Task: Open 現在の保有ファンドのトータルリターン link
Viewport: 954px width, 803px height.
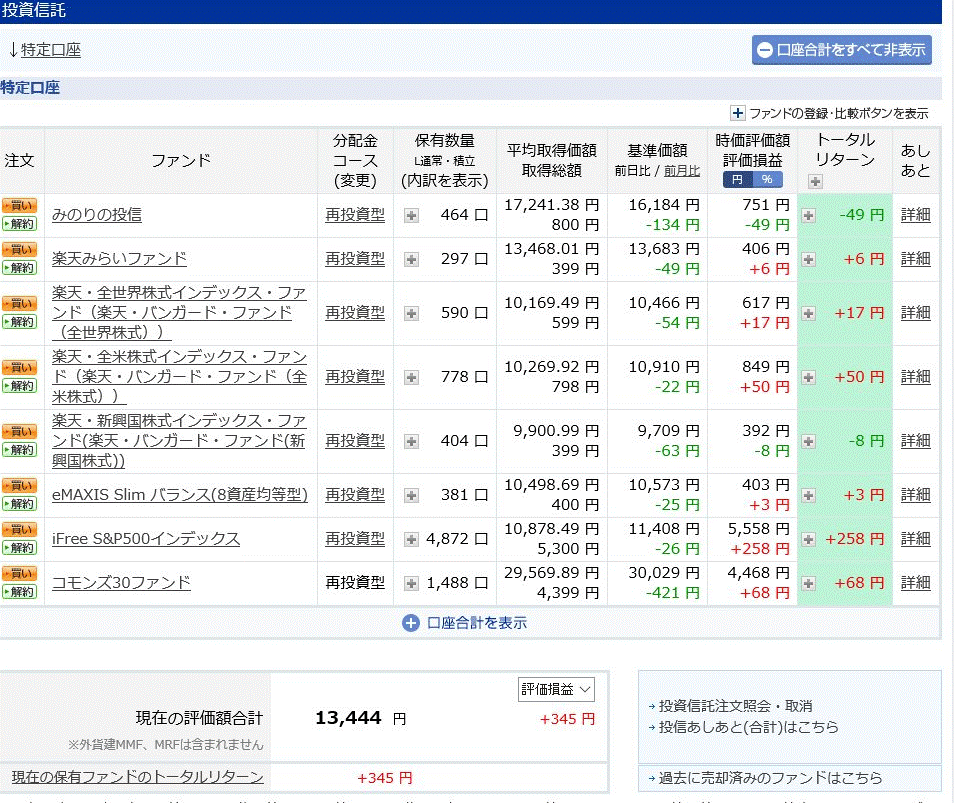Action: point(138,777)
